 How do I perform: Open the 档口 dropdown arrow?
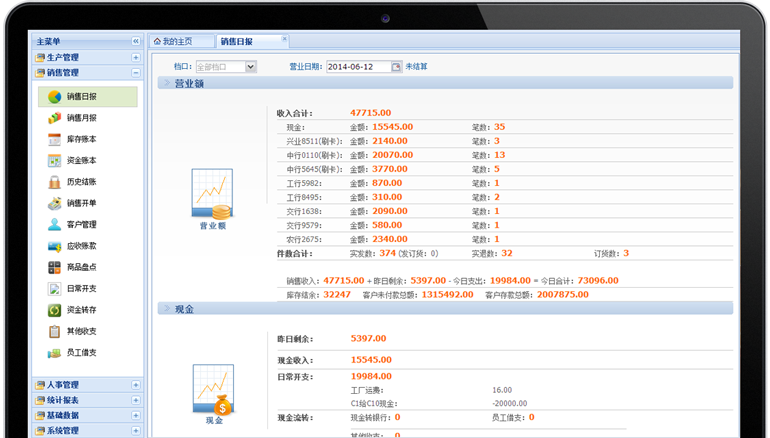pos(250,67)
